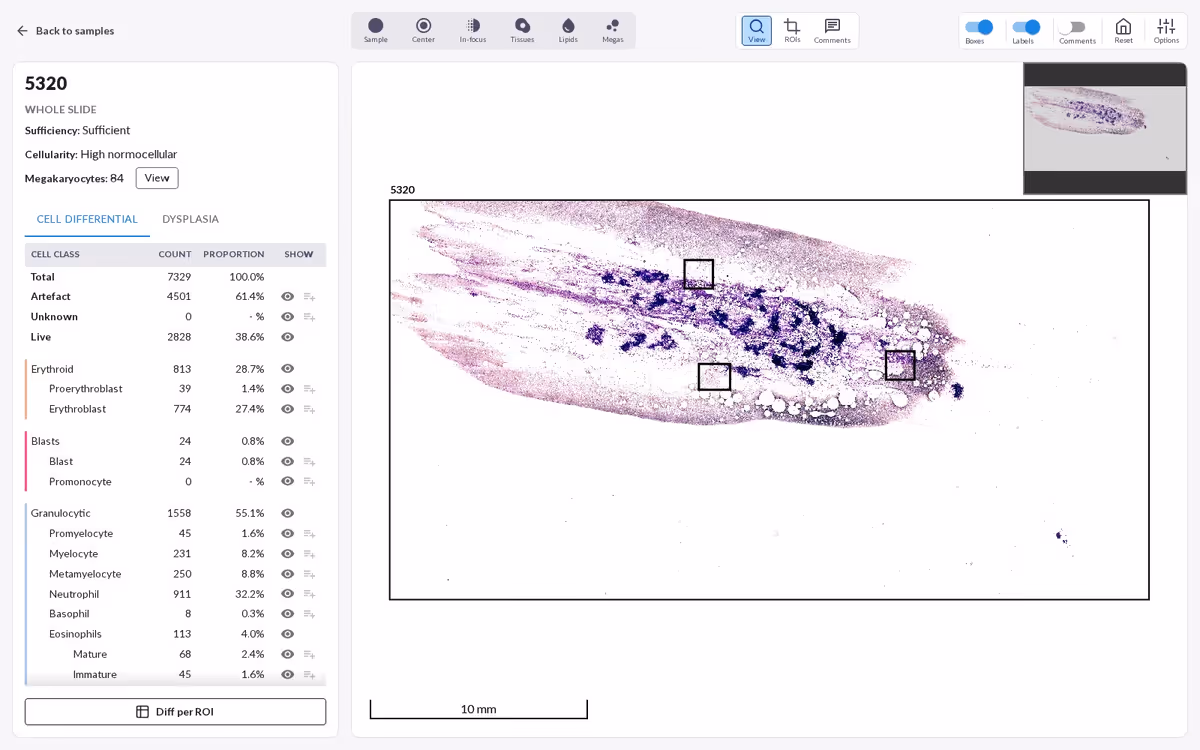Image resolution: width=1200 pixels, height=750 pixels.
Task: Select the Lipids overlay icon
Action: click(x=568, y=30)
